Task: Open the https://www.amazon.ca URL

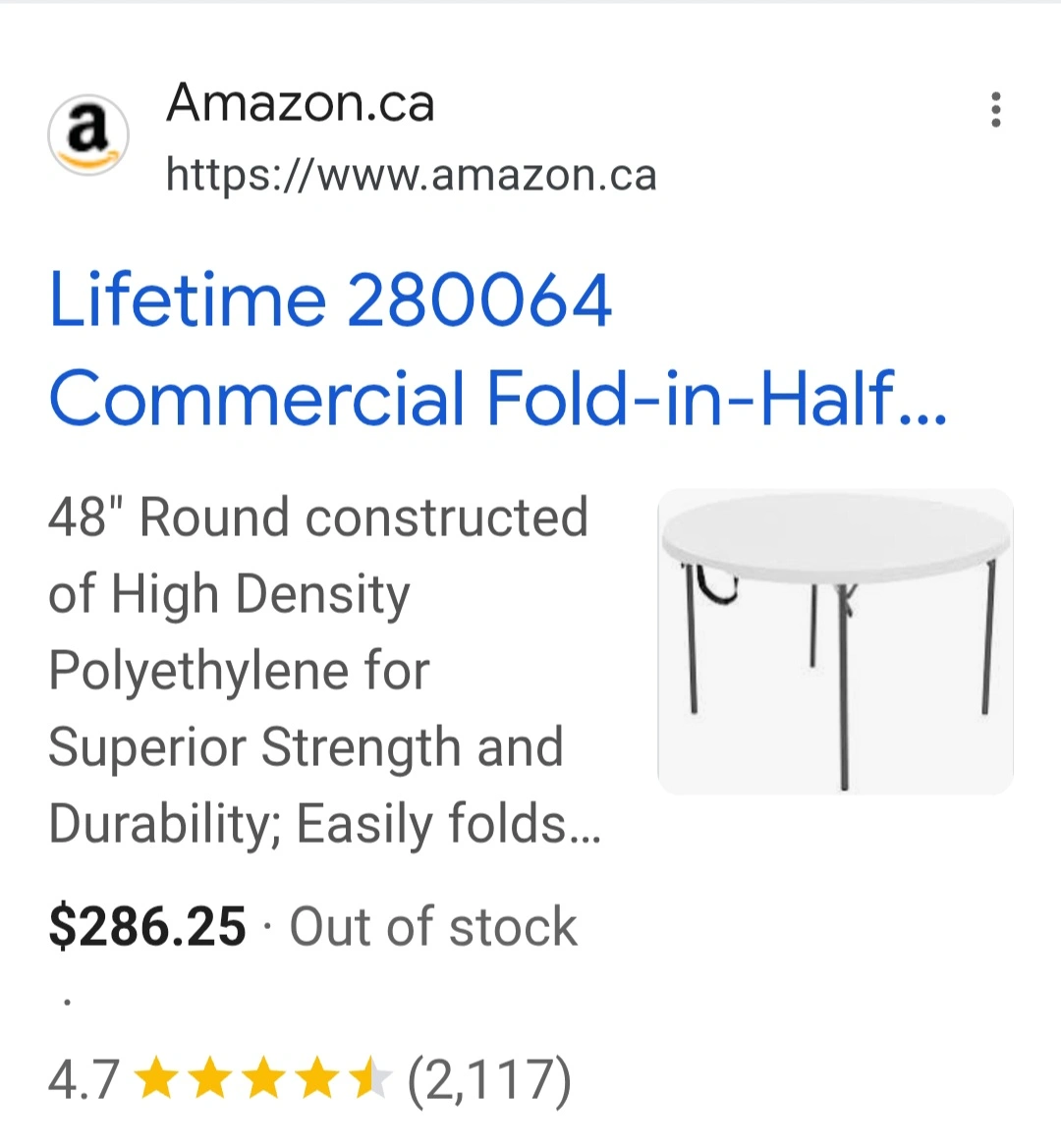Action: click(411, 176)
